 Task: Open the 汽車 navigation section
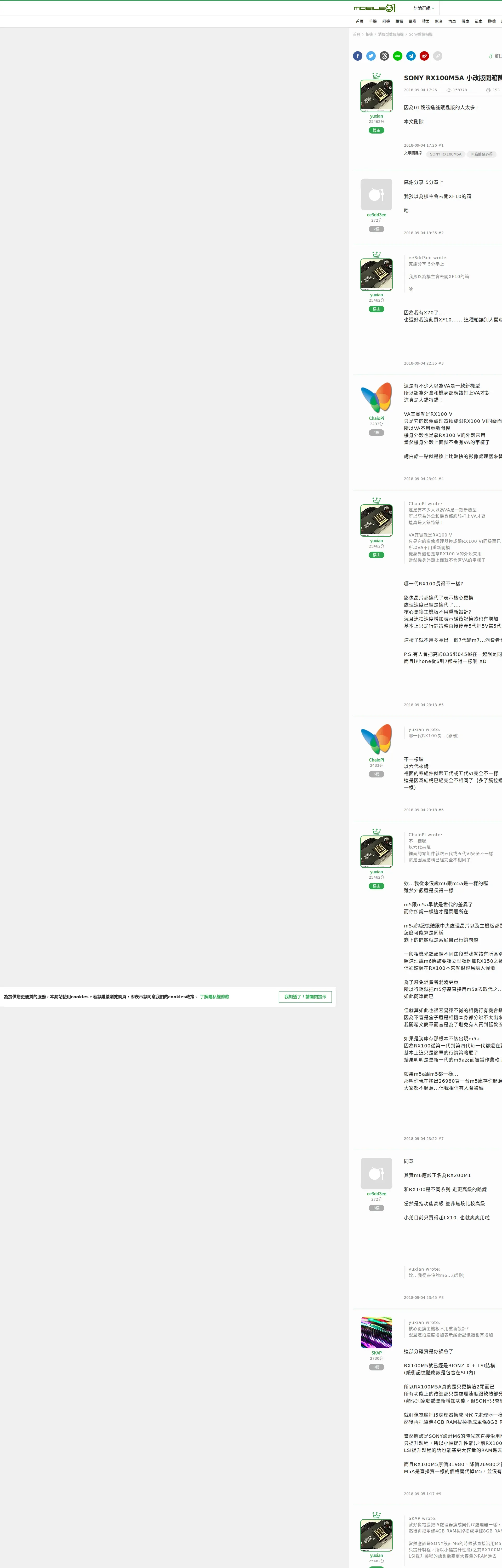(x=452, y=21)
